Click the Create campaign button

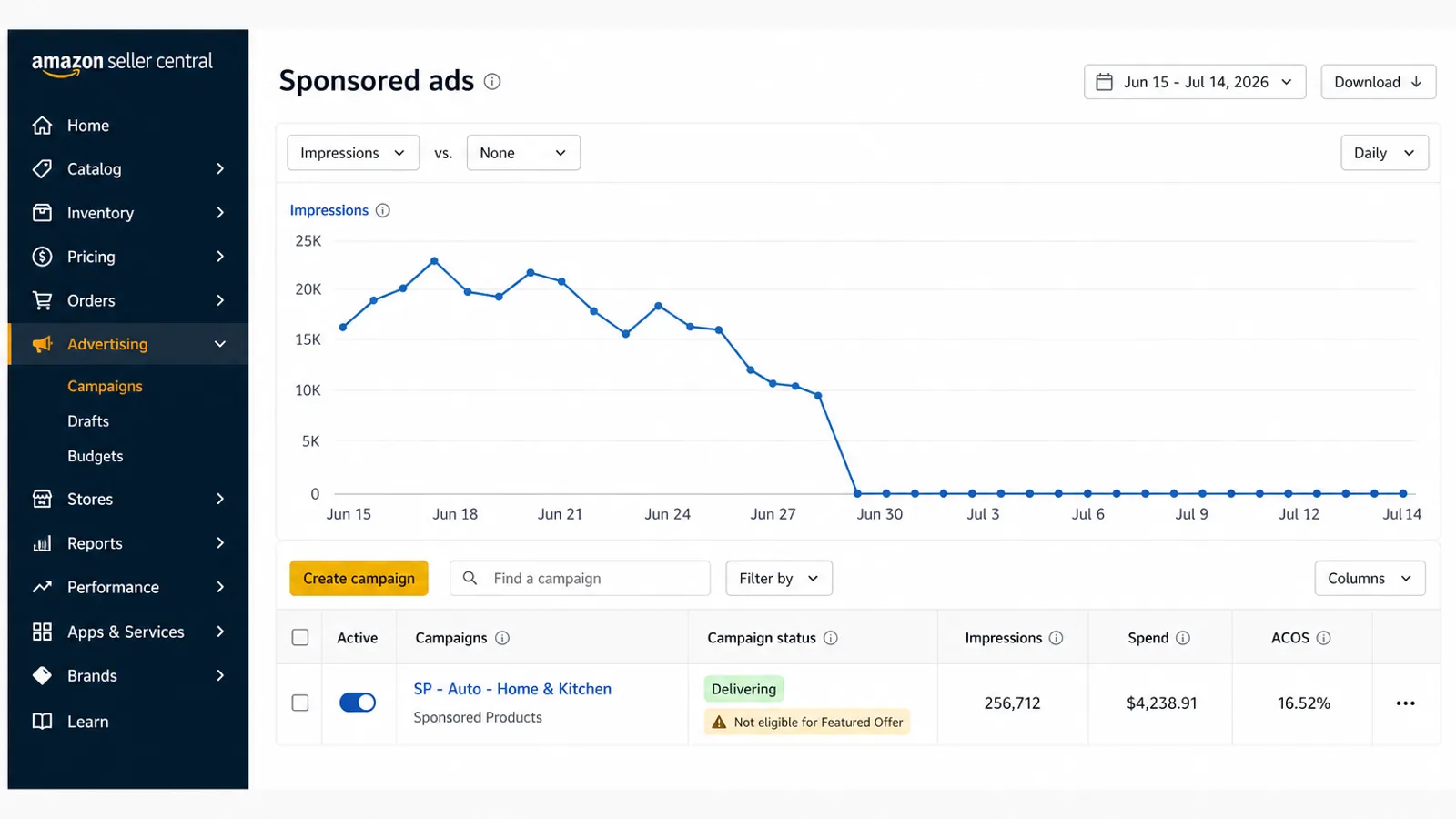(359, 578)
